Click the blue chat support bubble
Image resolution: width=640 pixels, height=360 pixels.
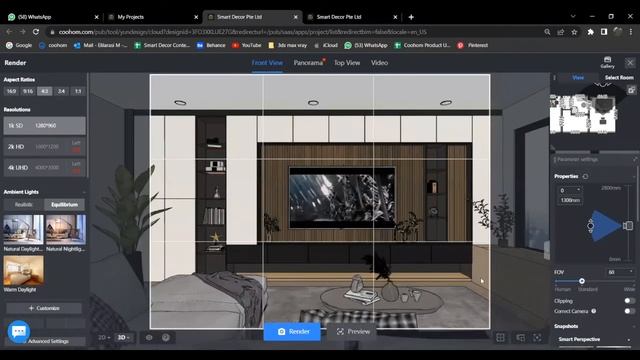19,331
